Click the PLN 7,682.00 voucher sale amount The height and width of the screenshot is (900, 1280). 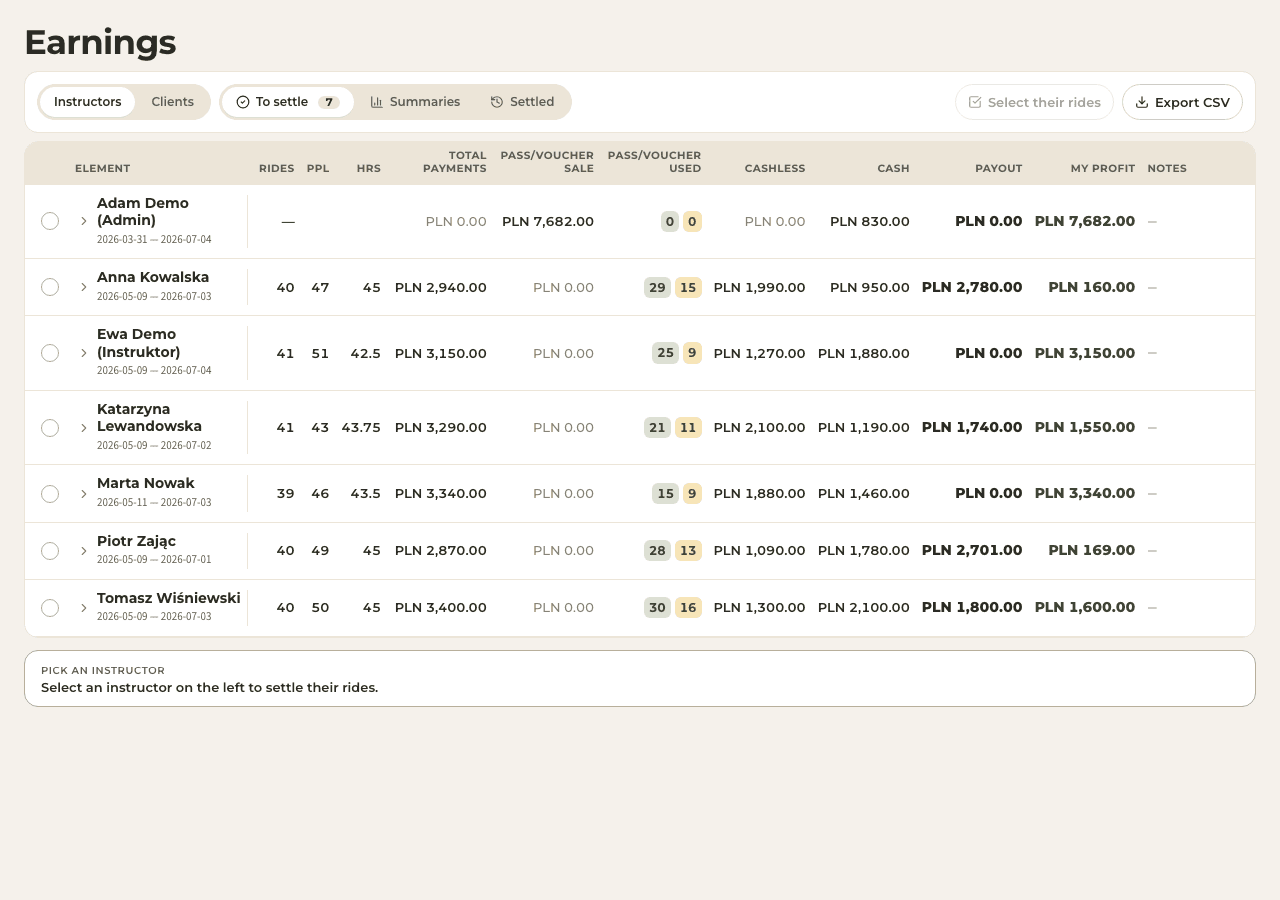coord(548,222)
